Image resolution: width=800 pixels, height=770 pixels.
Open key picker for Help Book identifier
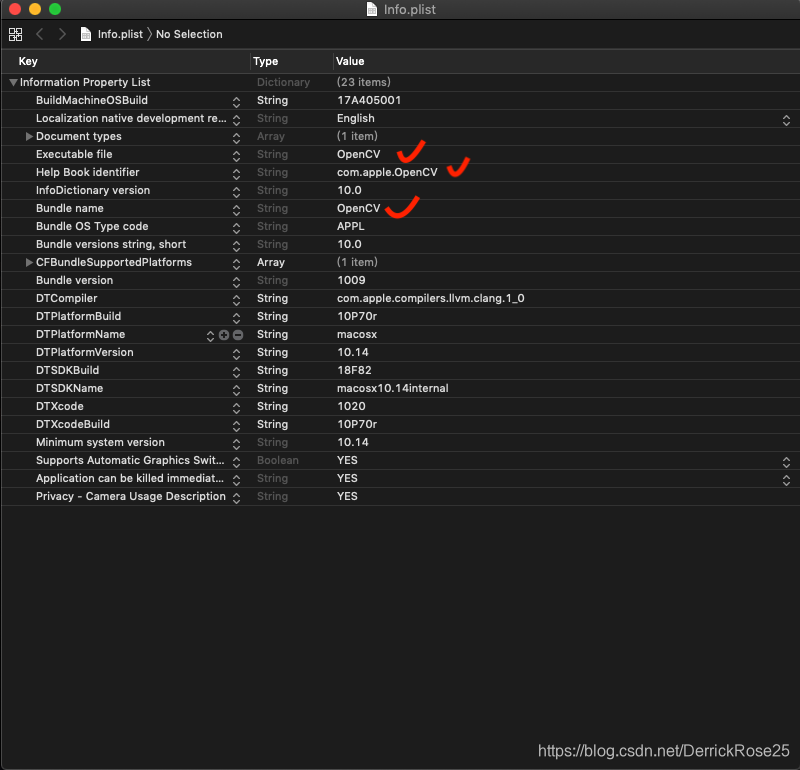click(x=236, y=174)
